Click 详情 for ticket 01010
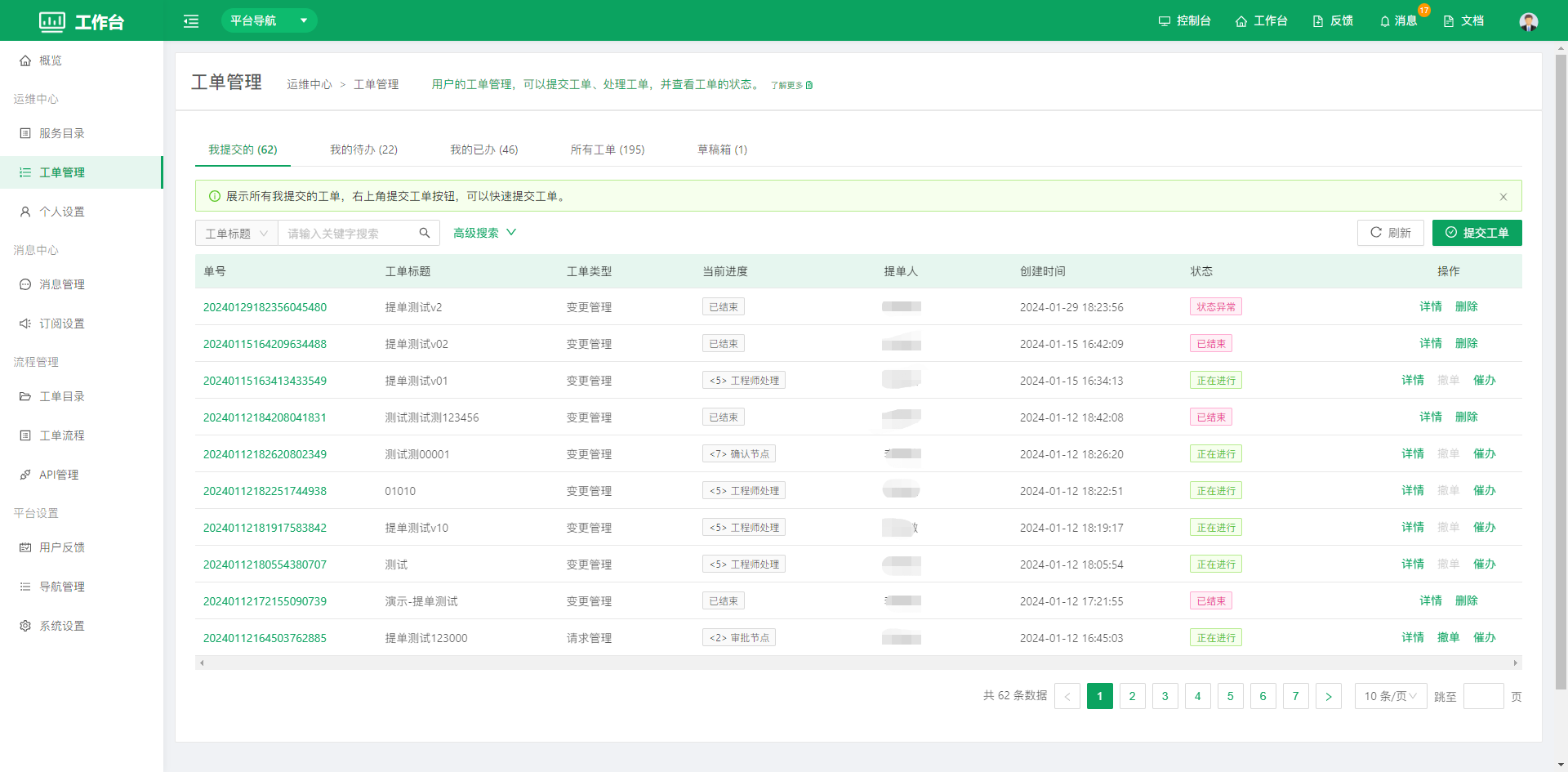This screenshot has height=772, width=1568. click(1413, 490)
